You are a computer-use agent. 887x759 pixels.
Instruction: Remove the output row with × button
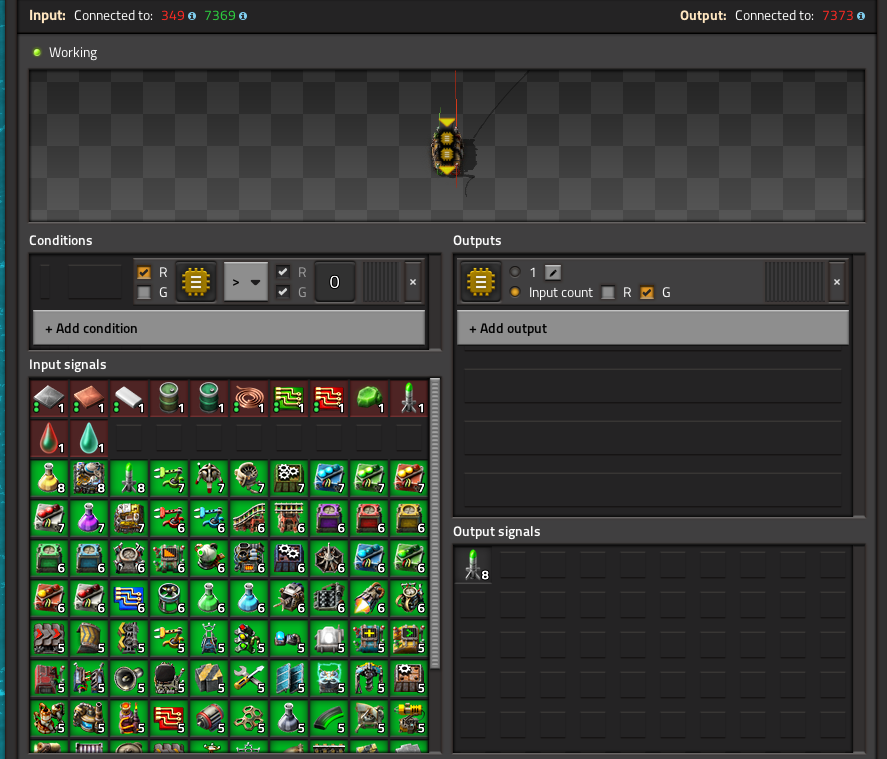click(x=837, y=282)
